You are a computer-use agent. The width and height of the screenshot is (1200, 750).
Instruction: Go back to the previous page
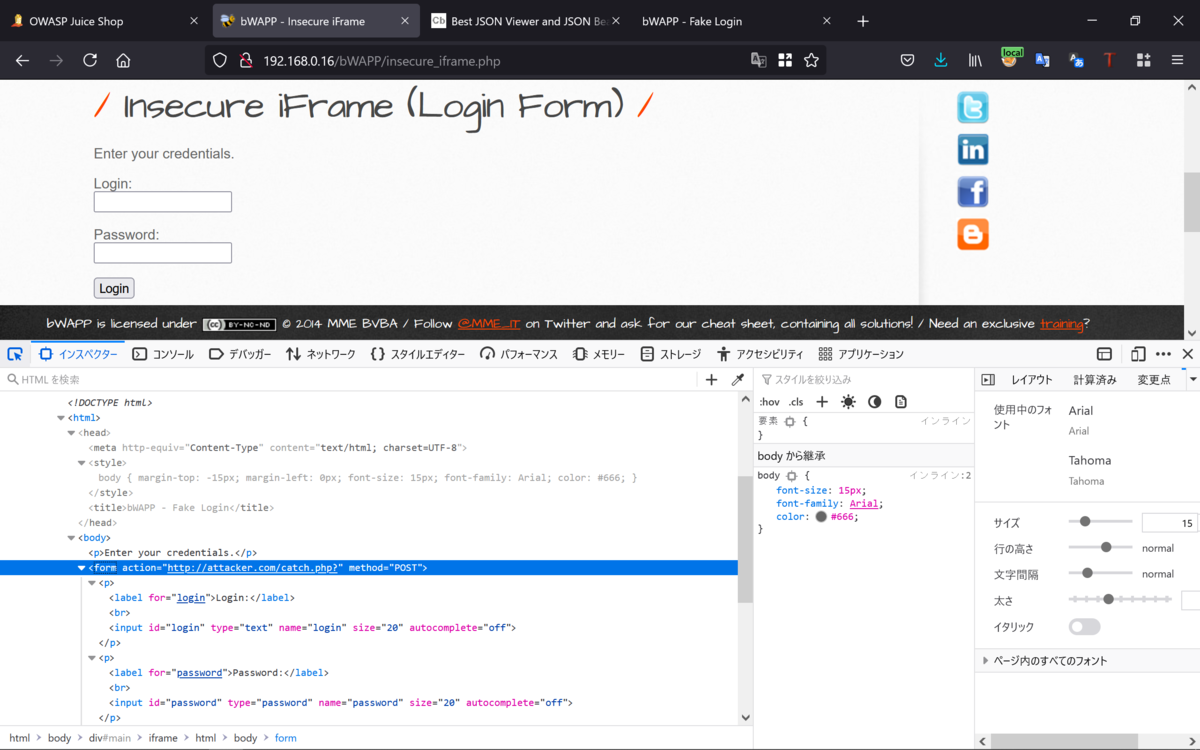22,60
